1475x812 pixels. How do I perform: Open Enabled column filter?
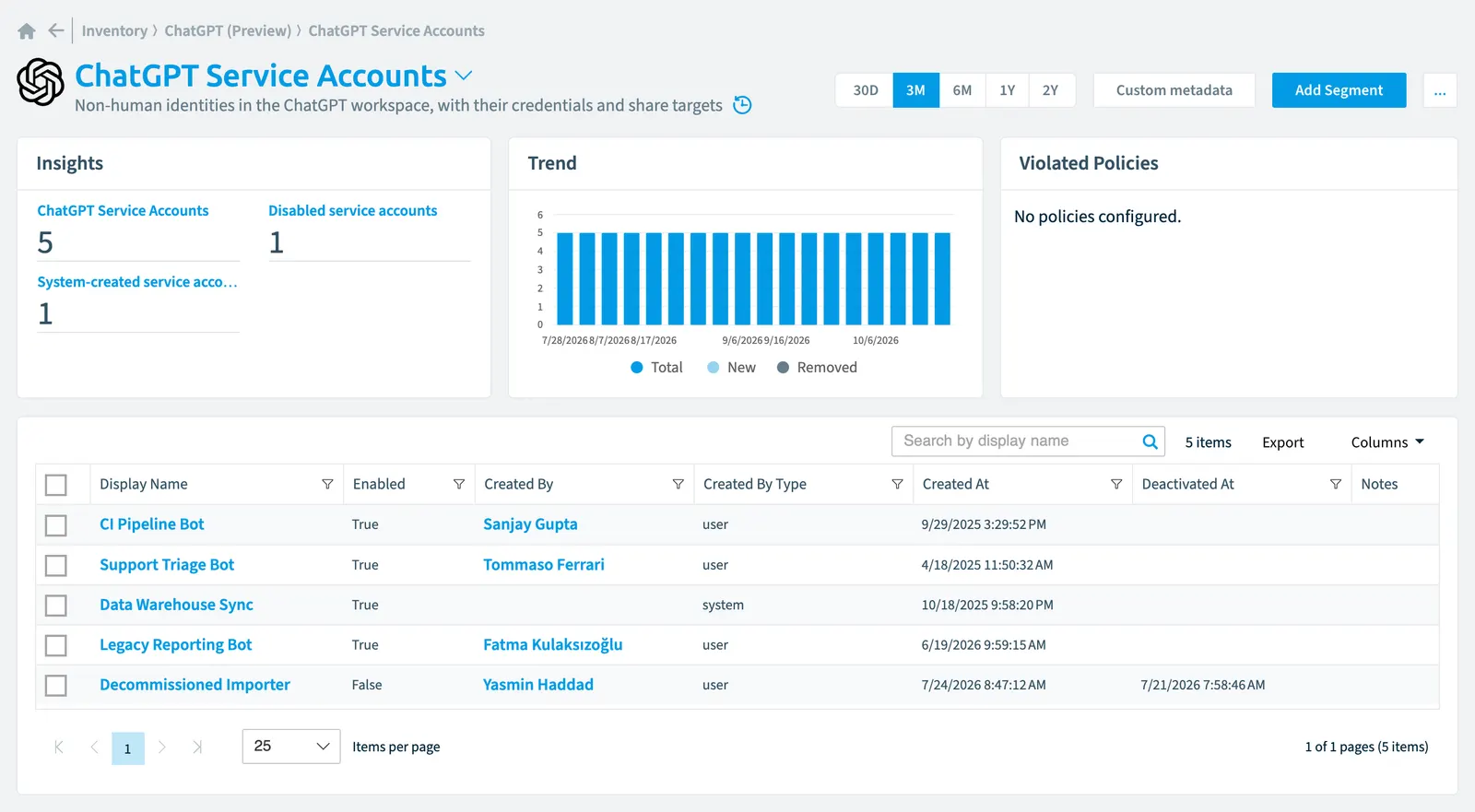pos(459,484)
